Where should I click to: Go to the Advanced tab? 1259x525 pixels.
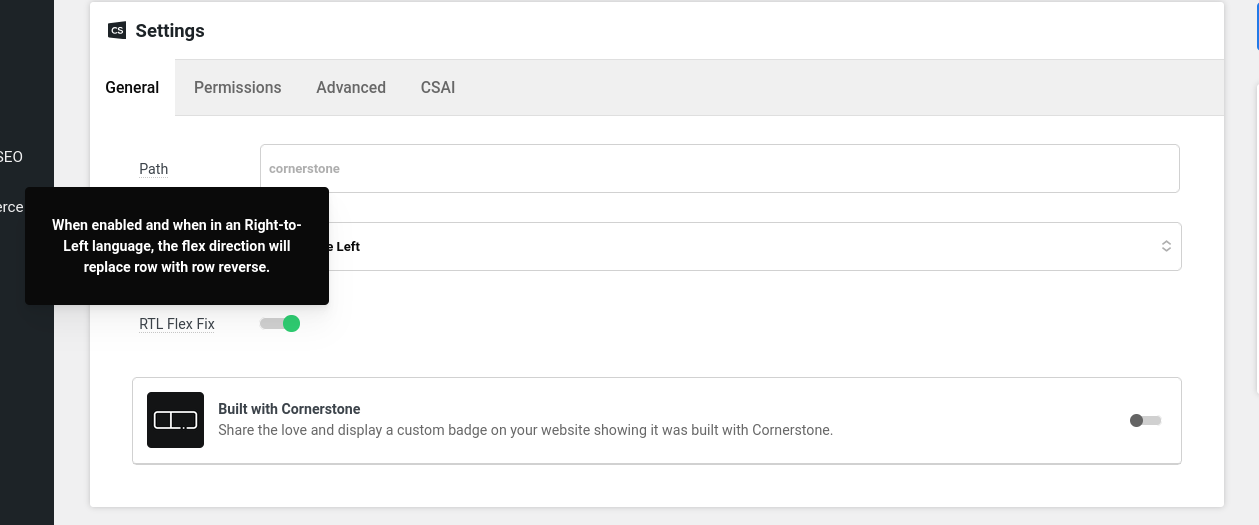[x=351, y=88]
